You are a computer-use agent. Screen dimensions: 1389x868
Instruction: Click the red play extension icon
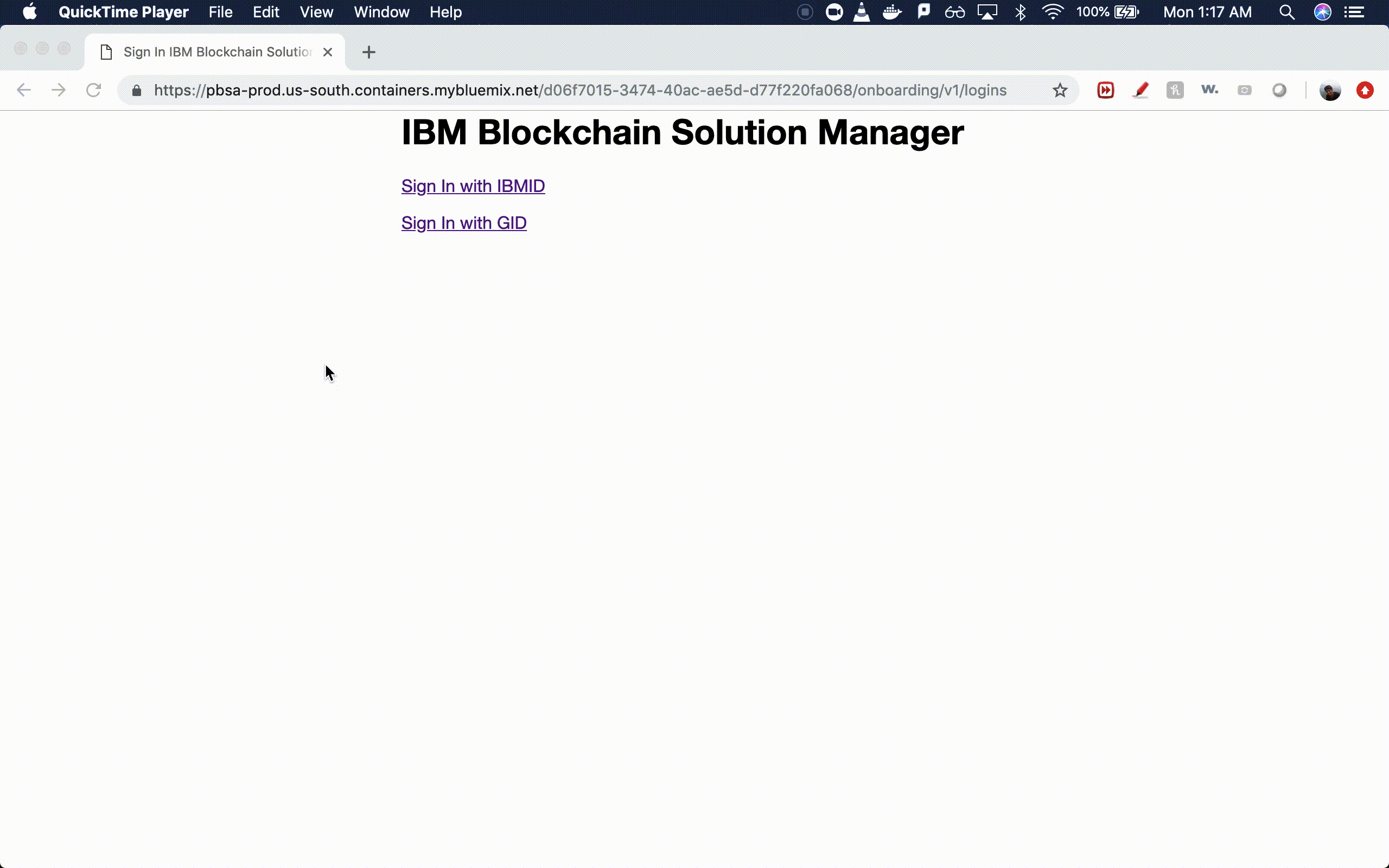pos(1105,90)
